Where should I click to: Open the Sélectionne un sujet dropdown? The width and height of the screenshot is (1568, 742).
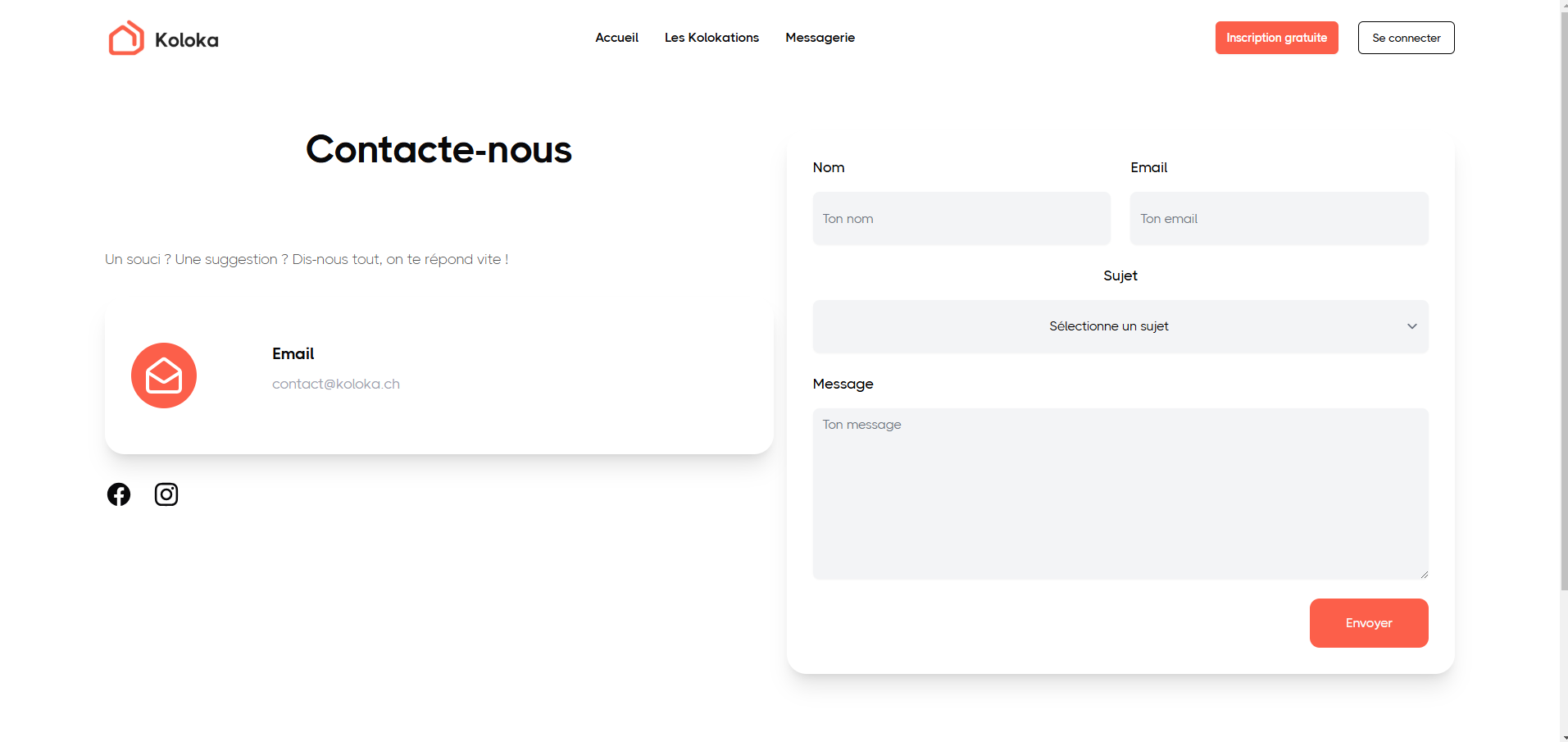(1108, 326)
